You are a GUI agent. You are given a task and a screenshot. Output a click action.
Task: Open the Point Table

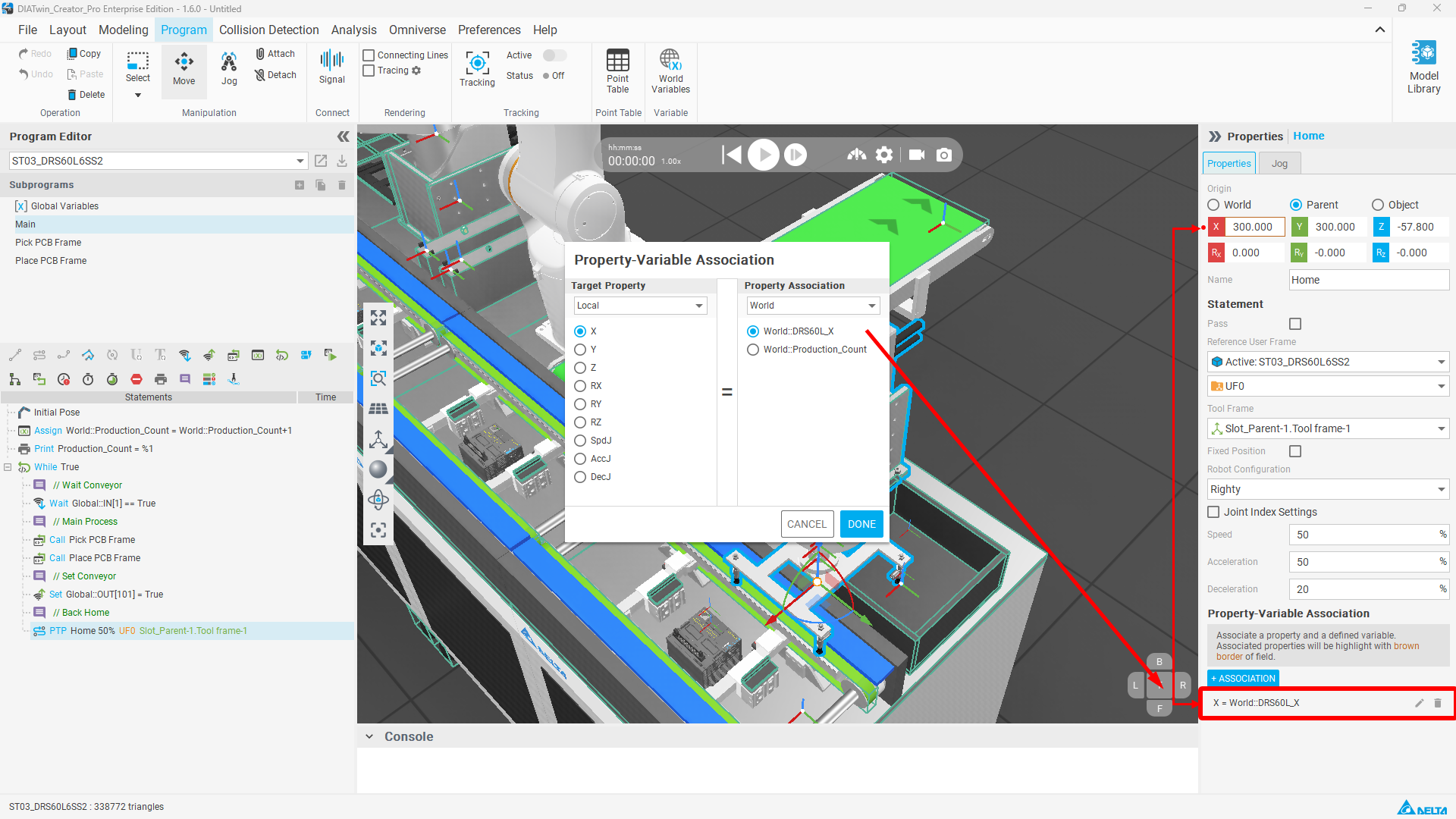[618, 71]
